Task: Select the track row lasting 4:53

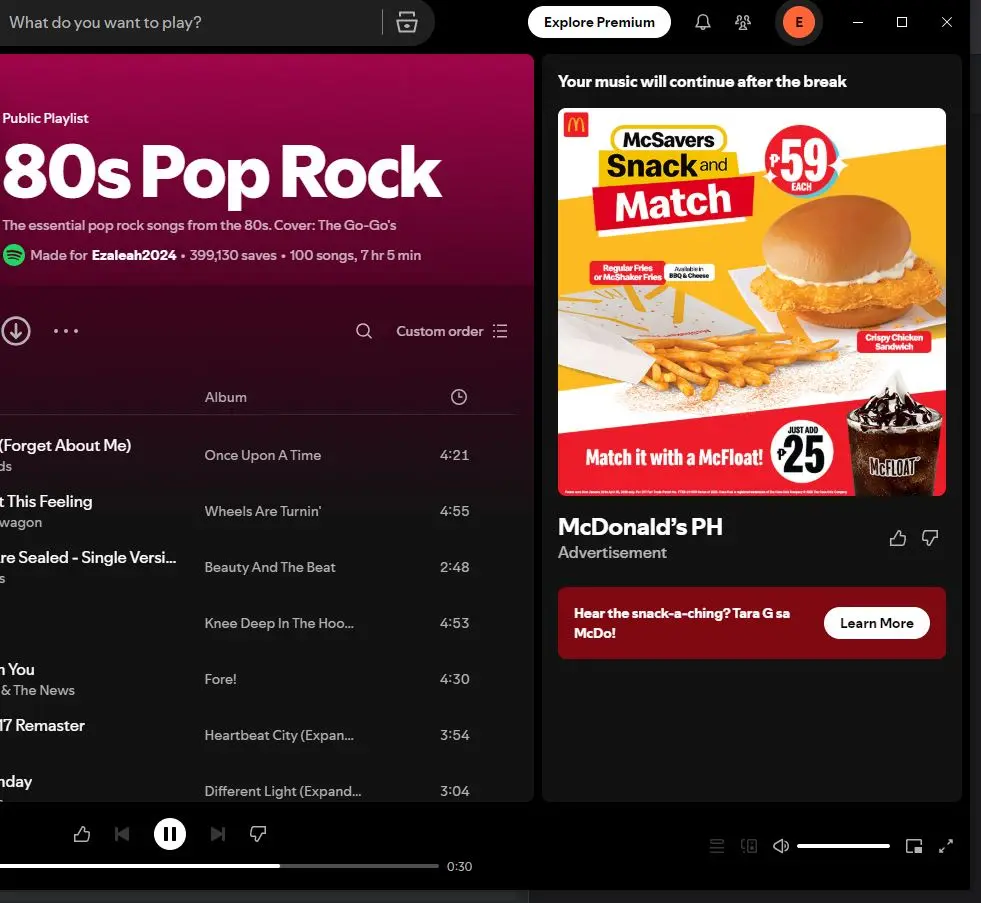Action: (x=258, y=623)
